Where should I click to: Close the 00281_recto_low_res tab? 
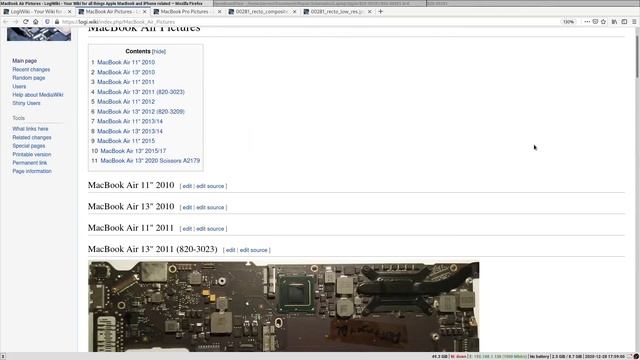(x=369, y=12)
